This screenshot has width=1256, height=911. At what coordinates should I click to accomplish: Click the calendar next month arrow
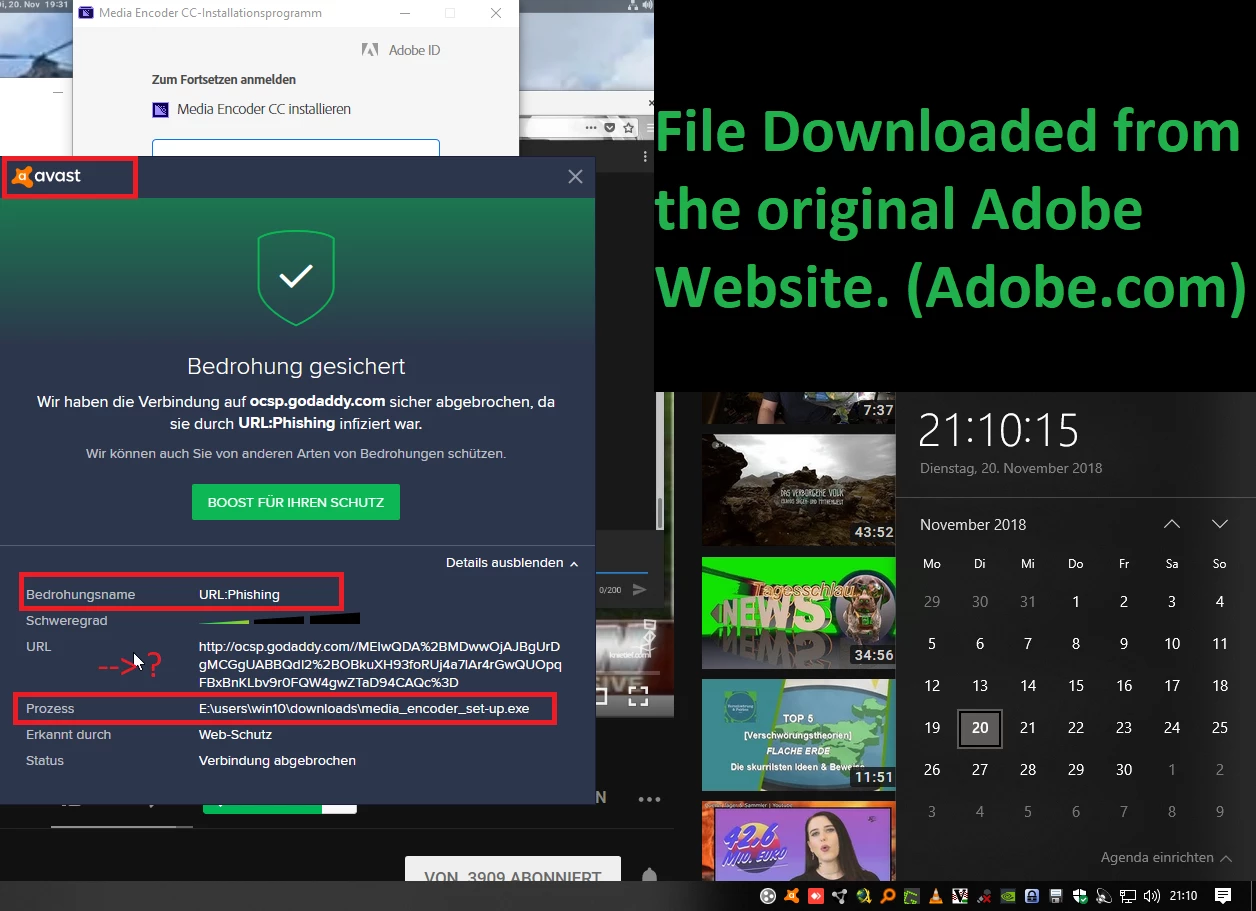[1219, 524]
